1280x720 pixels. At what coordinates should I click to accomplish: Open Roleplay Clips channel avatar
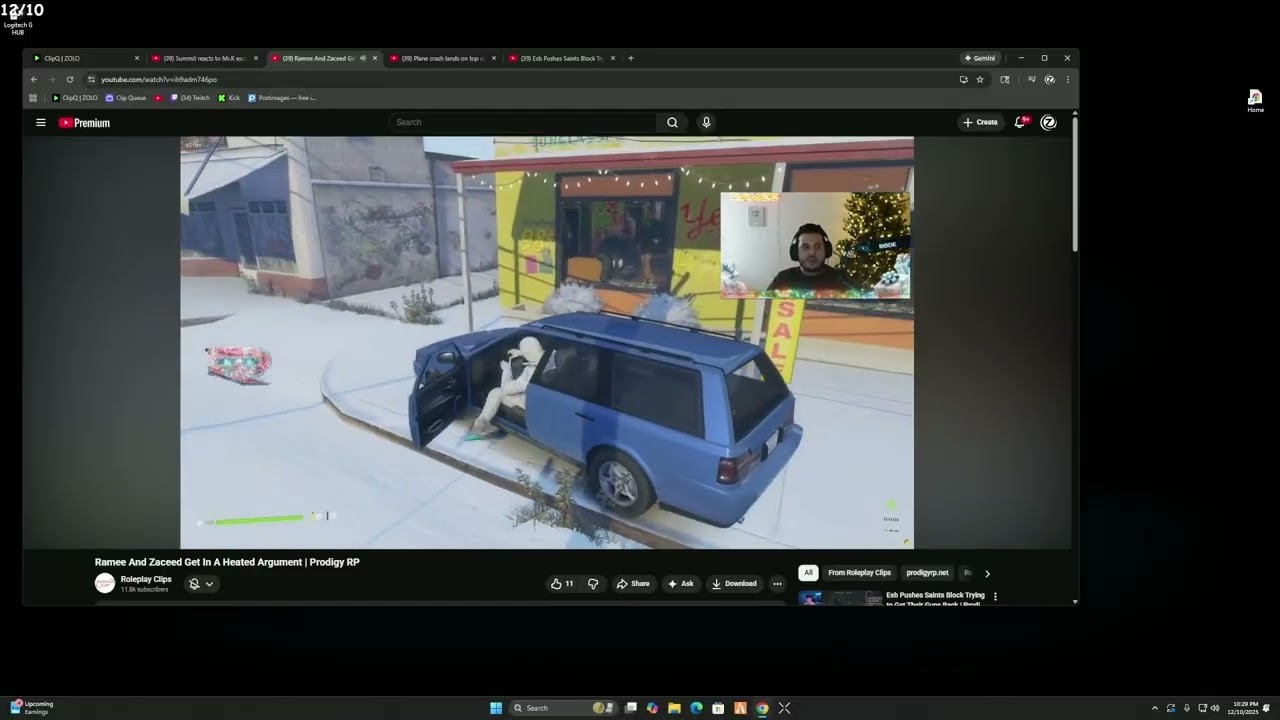coord(105,583)
